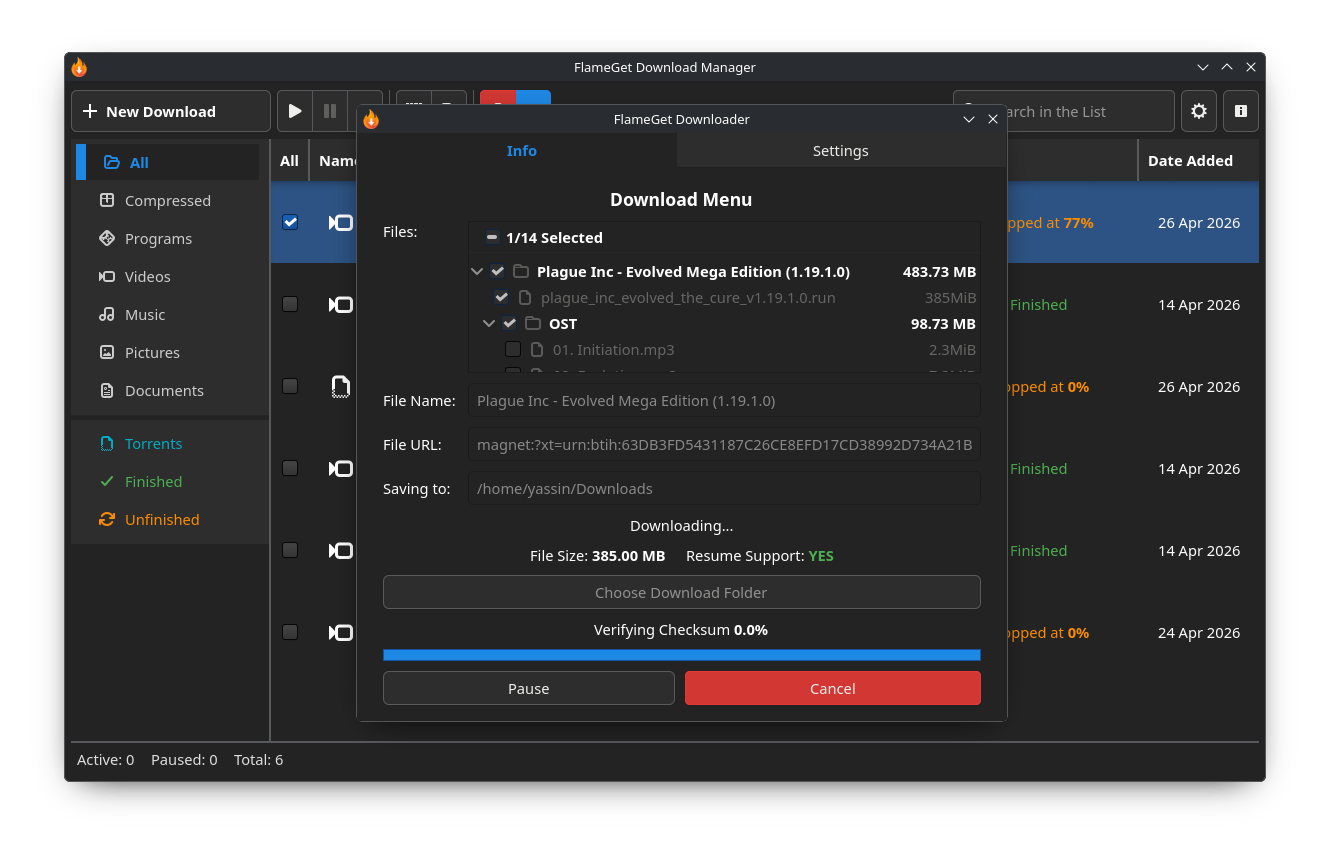Click the red Cancel button

[833, 688]
